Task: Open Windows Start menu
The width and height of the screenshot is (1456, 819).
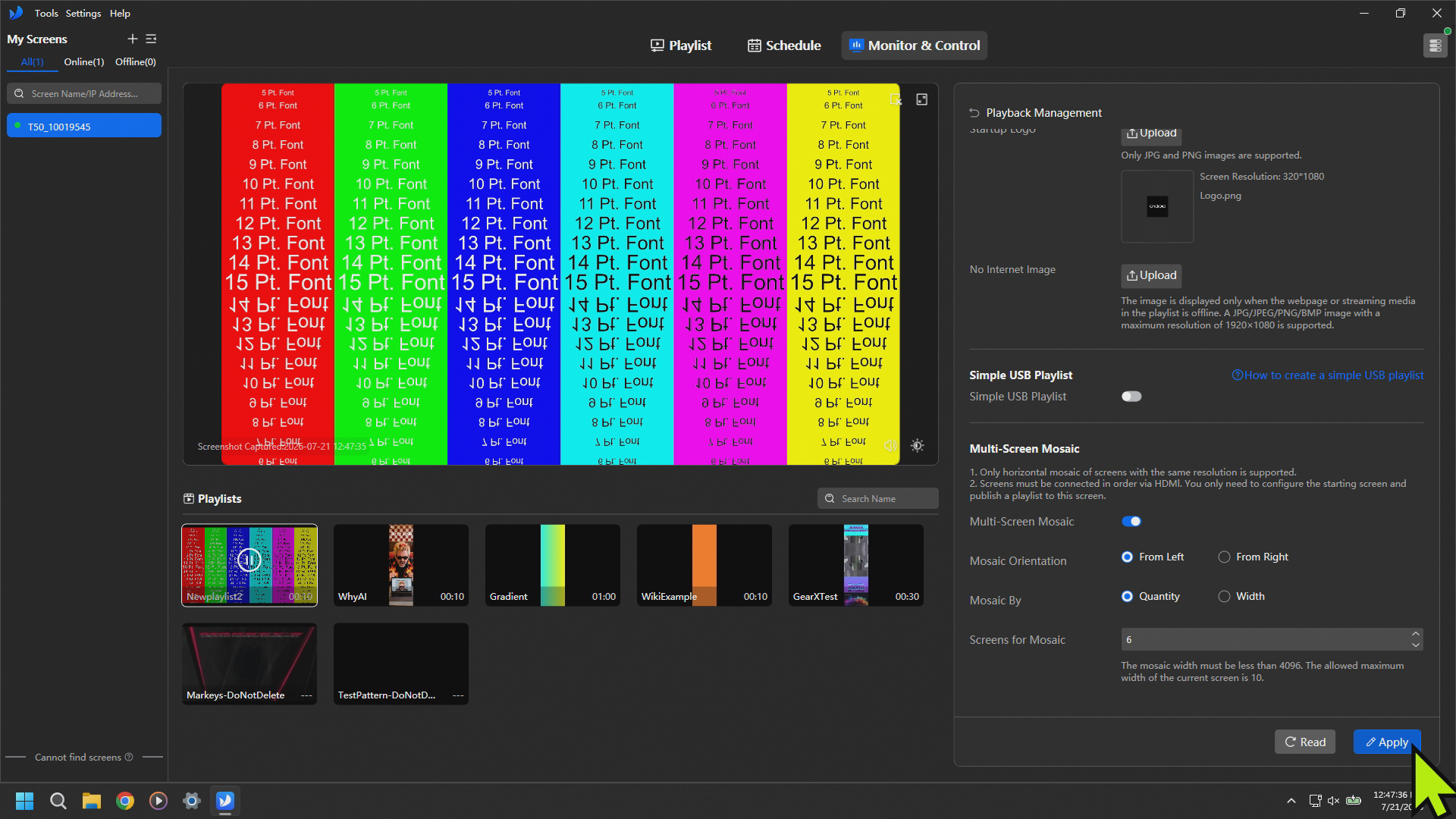Action: point(24,801)
